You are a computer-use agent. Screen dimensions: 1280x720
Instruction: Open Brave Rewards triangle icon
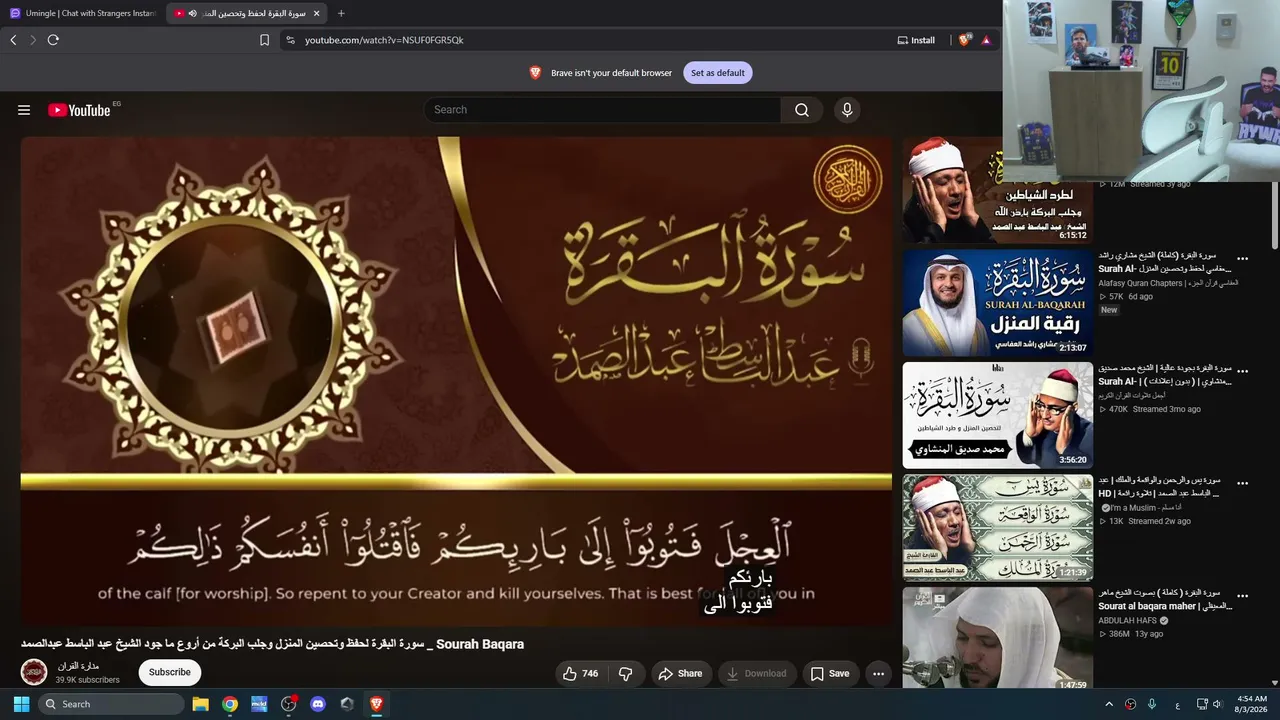[986, 40]
